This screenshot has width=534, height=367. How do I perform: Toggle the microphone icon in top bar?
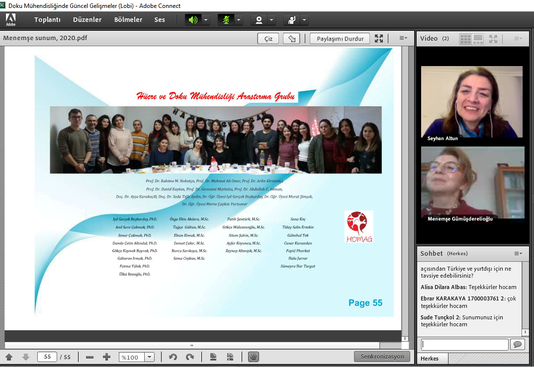point(226,20)
